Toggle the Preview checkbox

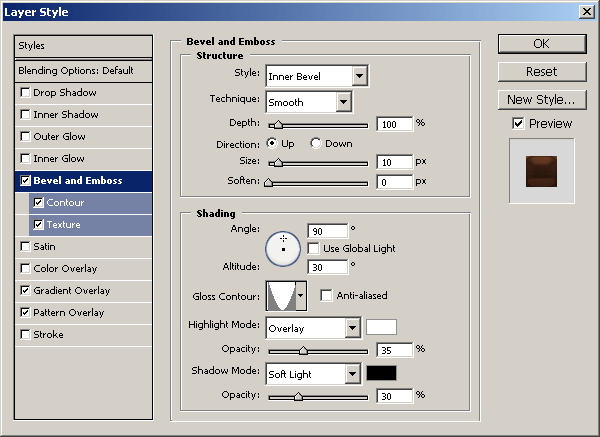pyautogui.click(x=518, y=124)
